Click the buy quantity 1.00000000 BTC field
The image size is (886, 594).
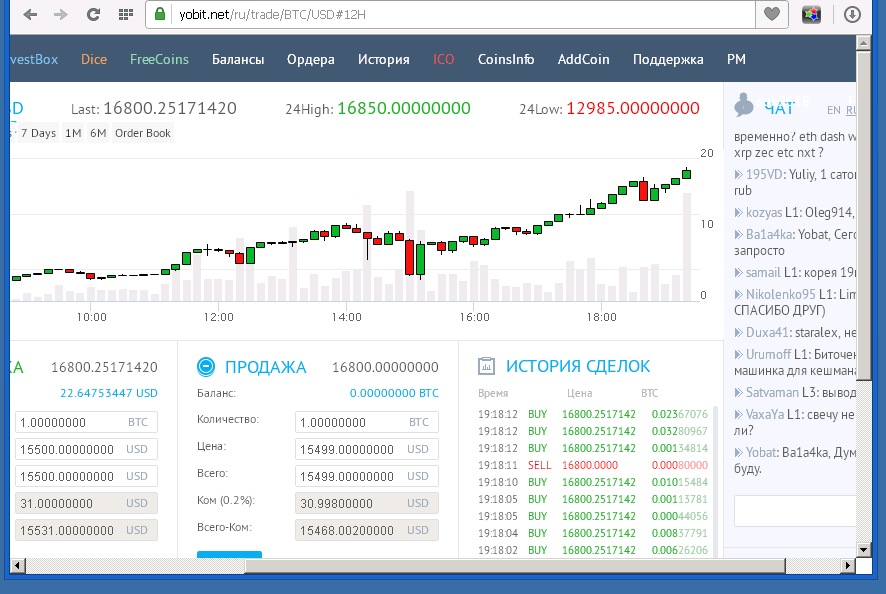(86, 422)
